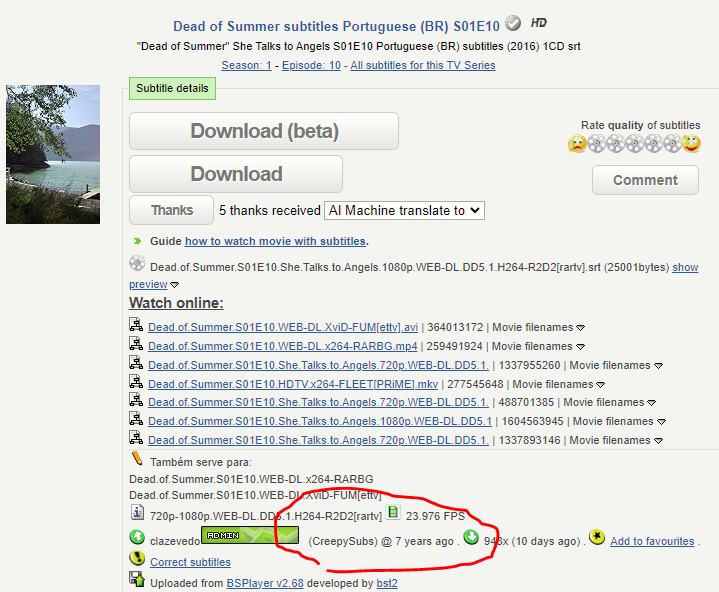
Task: Click the page title 'Dead of Summer subtitles Portuguese (BR) S01E10'
Action: (336, 26)
